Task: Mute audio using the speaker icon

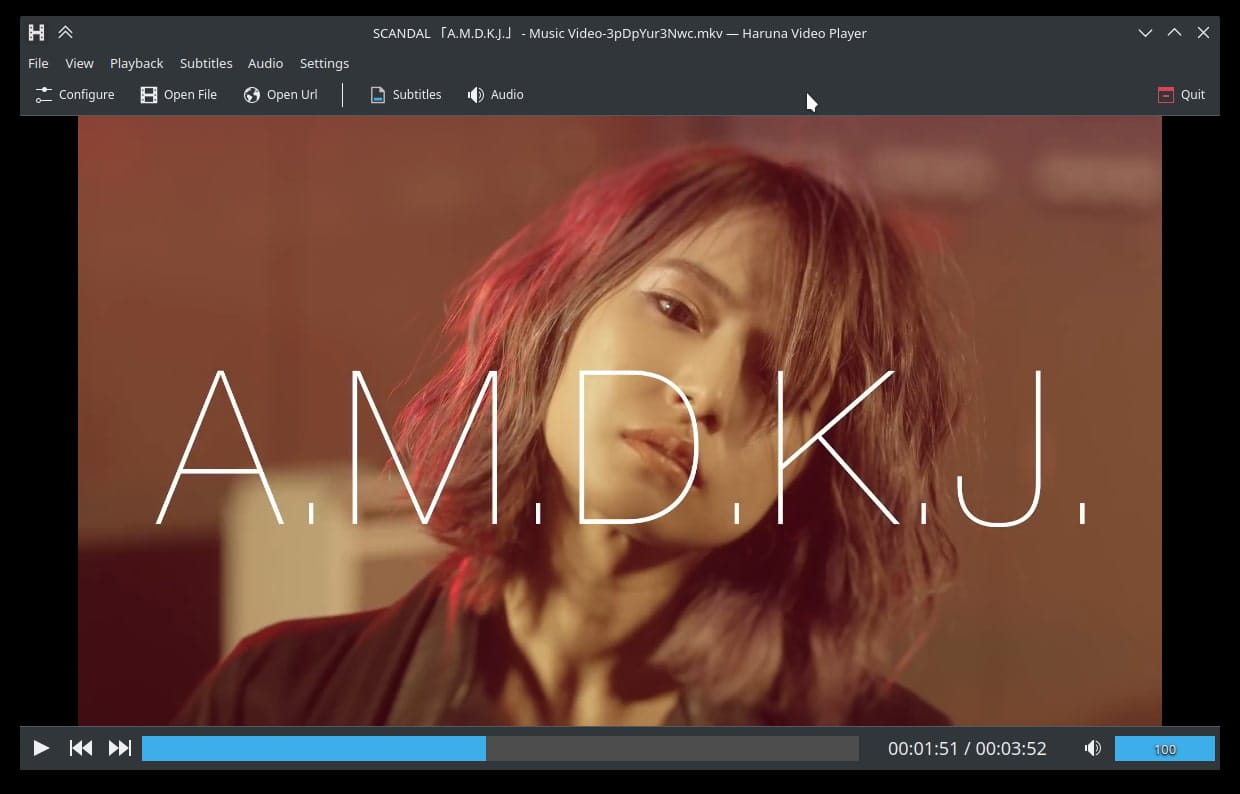Action: tap(1093, 748)
